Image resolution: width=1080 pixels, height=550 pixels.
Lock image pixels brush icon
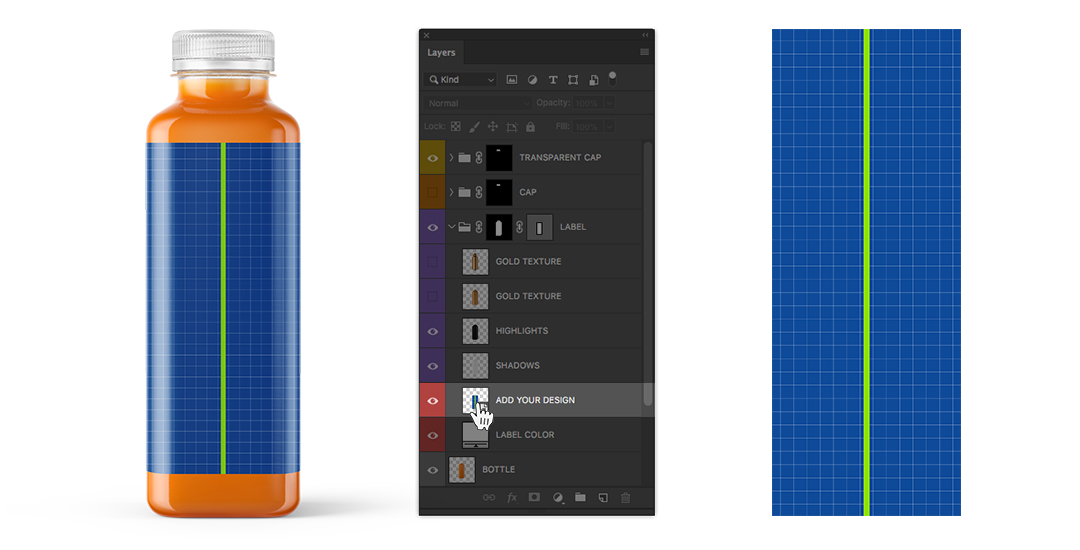475,127
